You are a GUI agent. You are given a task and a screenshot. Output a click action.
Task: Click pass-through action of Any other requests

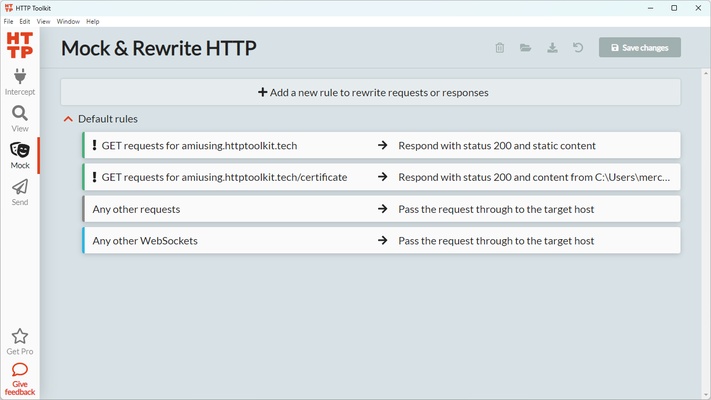click(496, 209)
